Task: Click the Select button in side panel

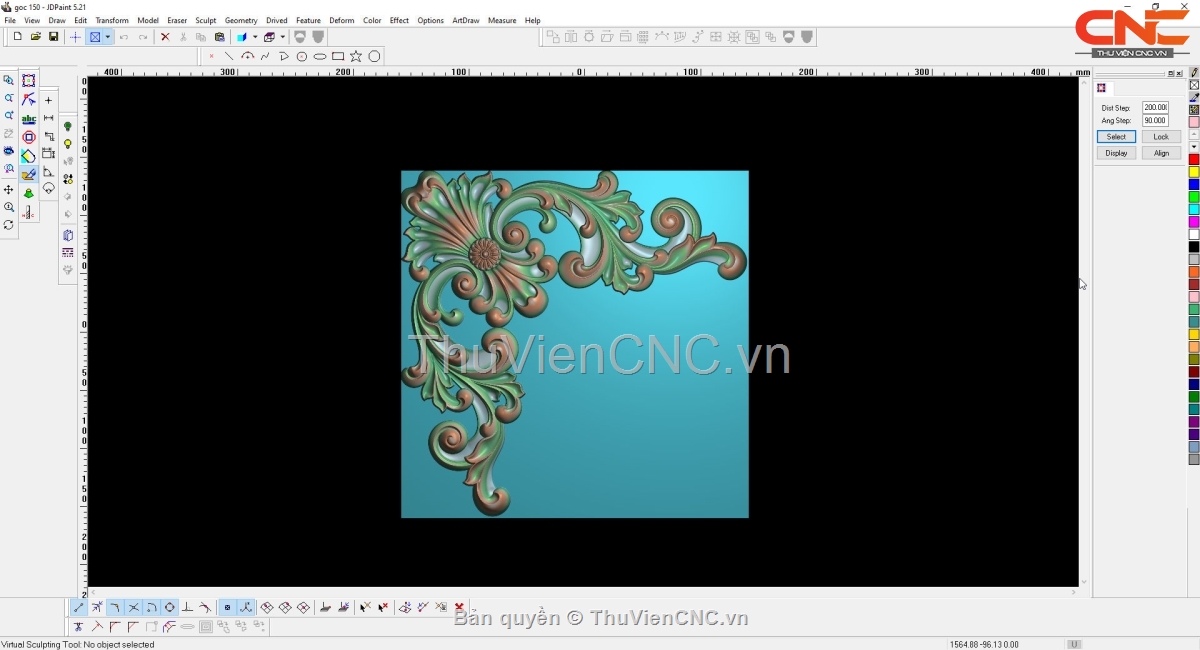Action: [1116, 137]
